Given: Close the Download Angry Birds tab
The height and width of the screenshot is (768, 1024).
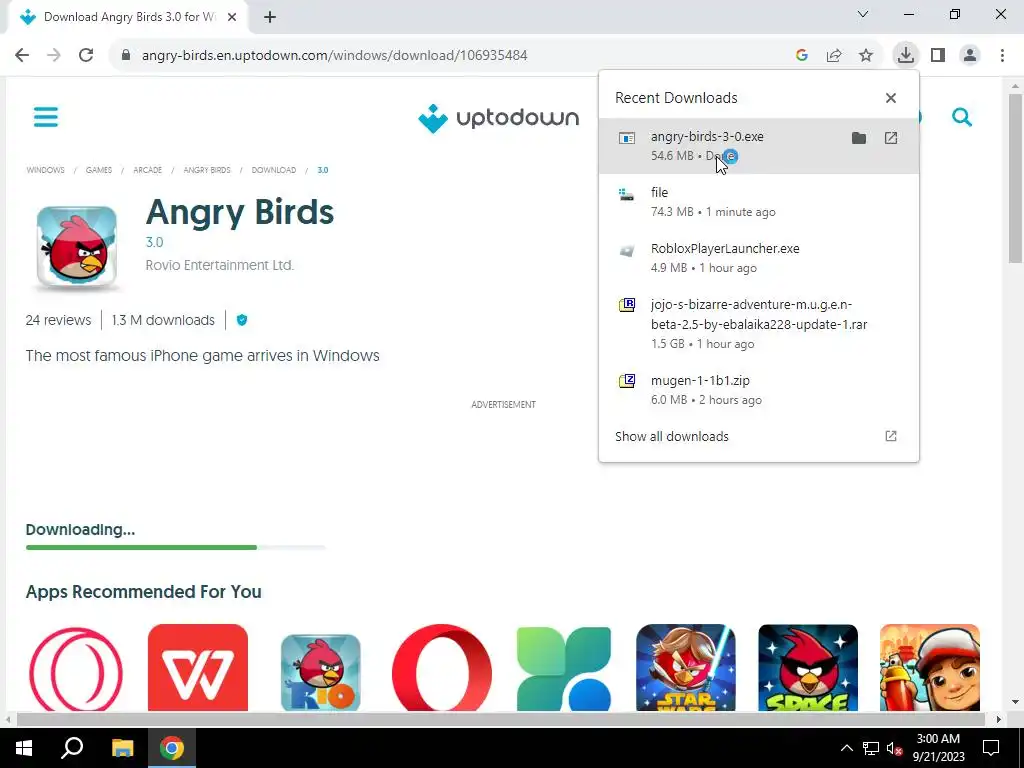Looking at the screenshot, I should (x=232, y=17).
